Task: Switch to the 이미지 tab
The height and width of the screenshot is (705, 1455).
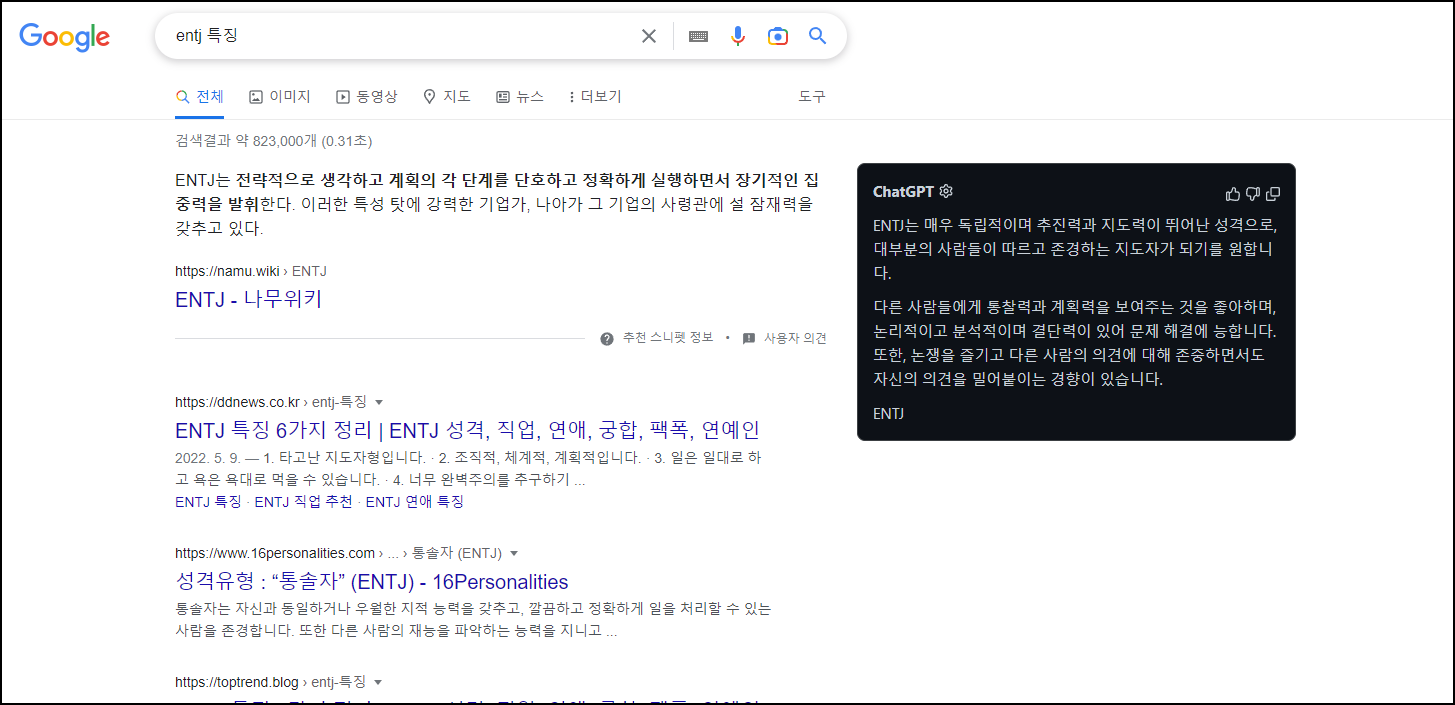Action: click(x=280, y=97)
